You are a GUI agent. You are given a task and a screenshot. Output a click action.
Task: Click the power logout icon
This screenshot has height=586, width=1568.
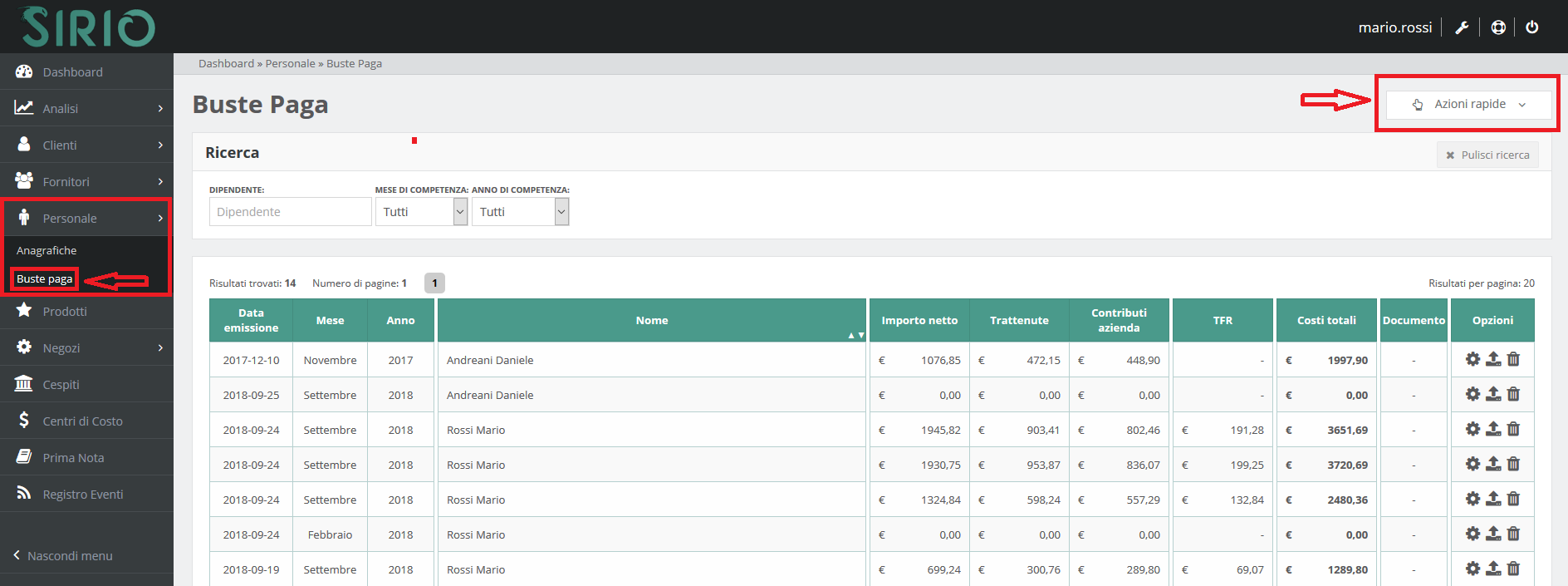click(x=1532, y=27)
